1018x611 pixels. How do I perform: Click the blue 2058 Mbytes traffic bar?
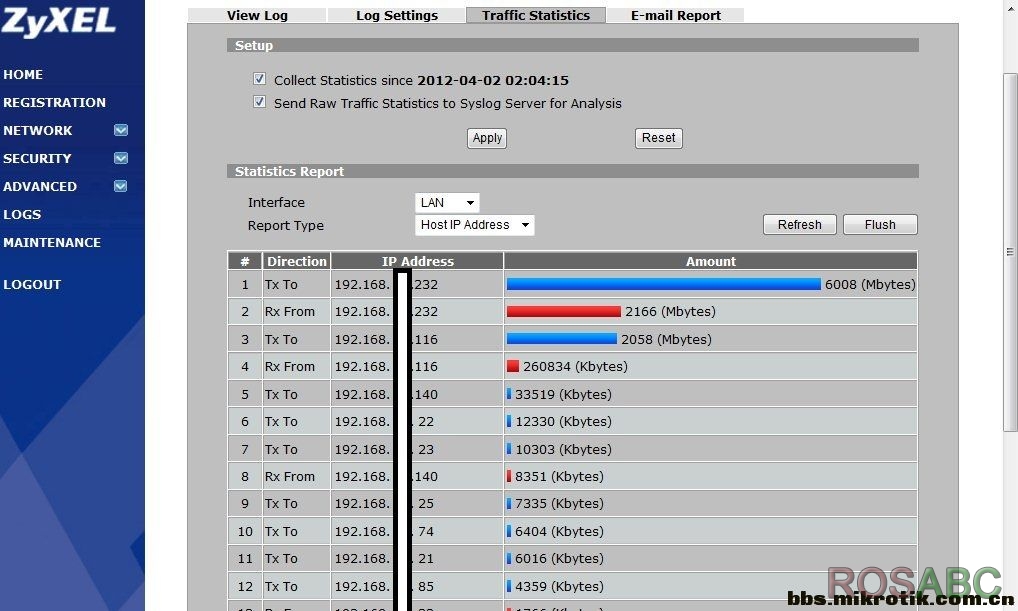coord(562,338)
